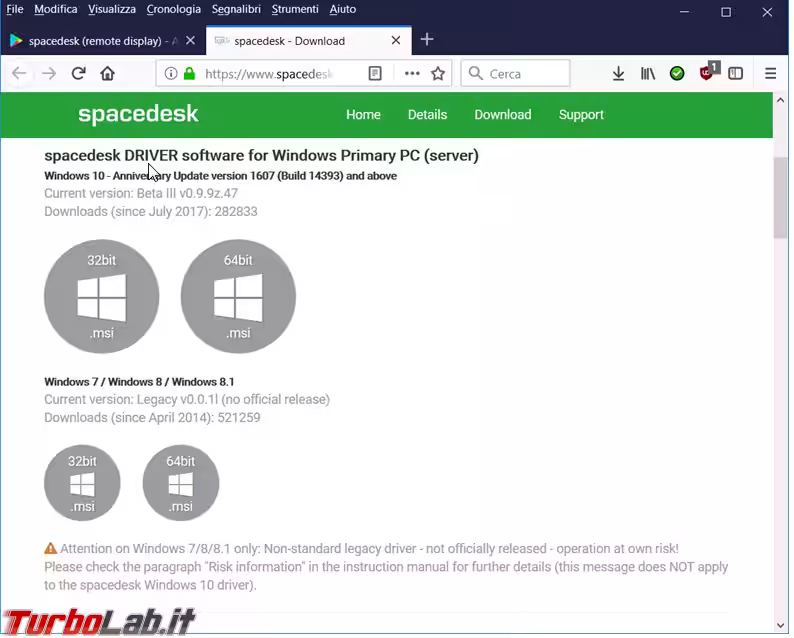This screenshot has width=794, height=638.
Task: Click heading 'spacedesk DRIVER software for Windows Primary PC'
Action: tap(232, 156)
